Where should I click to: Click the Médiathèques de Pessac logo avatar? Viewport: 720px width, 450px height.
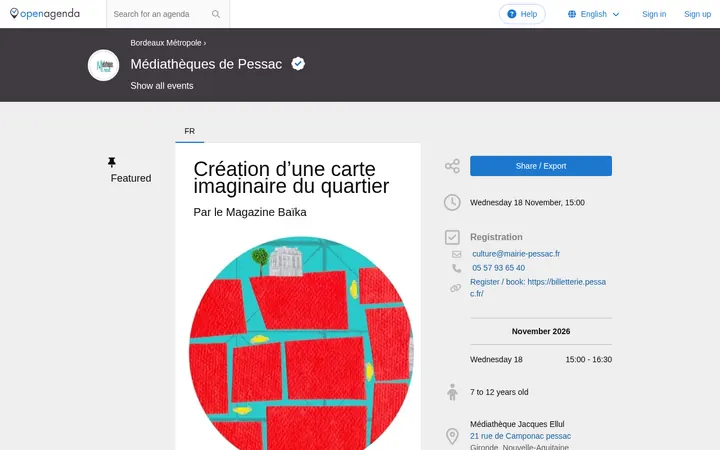(x=103, y=65)
